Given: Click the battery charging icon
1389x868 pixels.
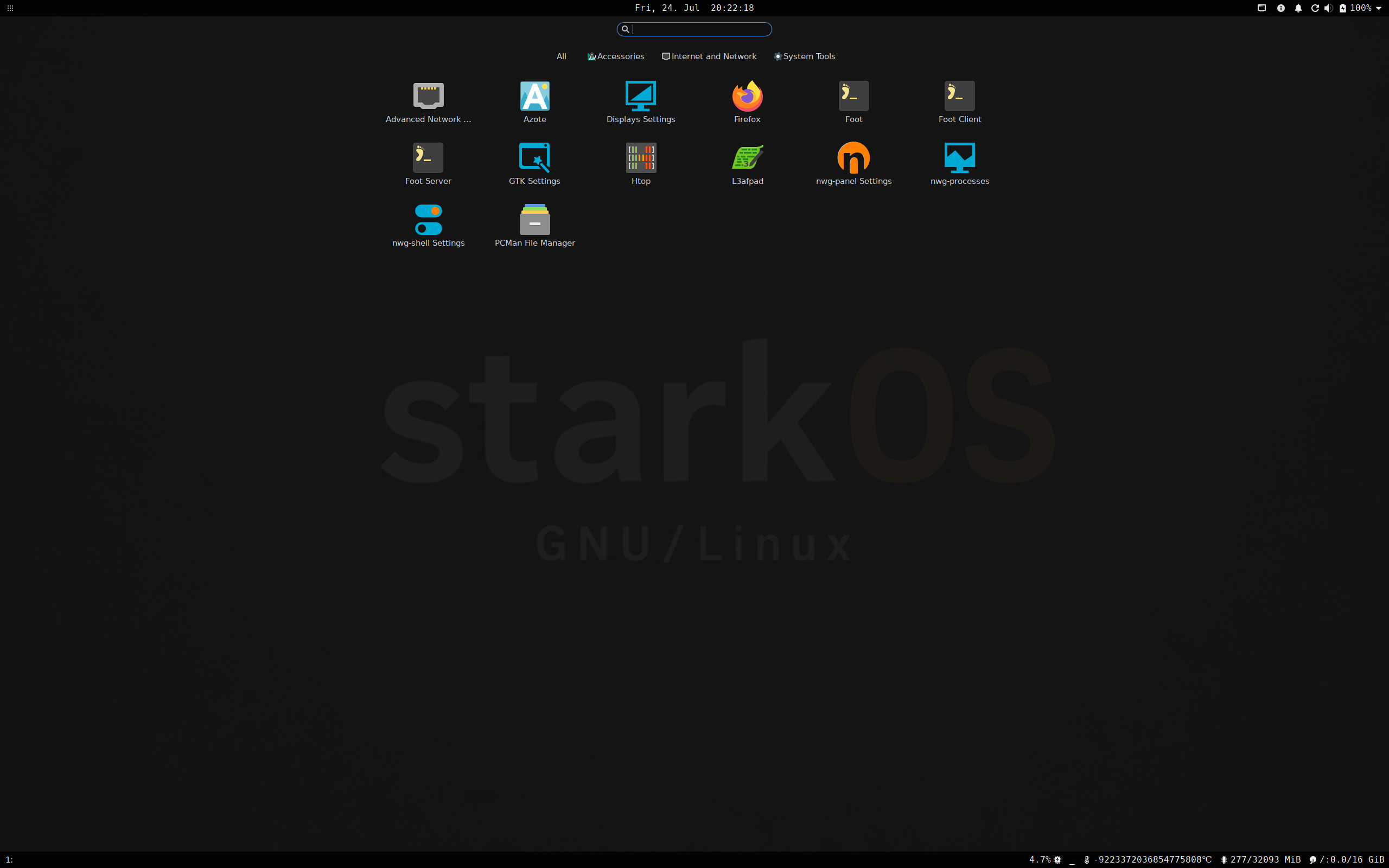Looking at the screenshot, I should click(x=1342, y=8).
